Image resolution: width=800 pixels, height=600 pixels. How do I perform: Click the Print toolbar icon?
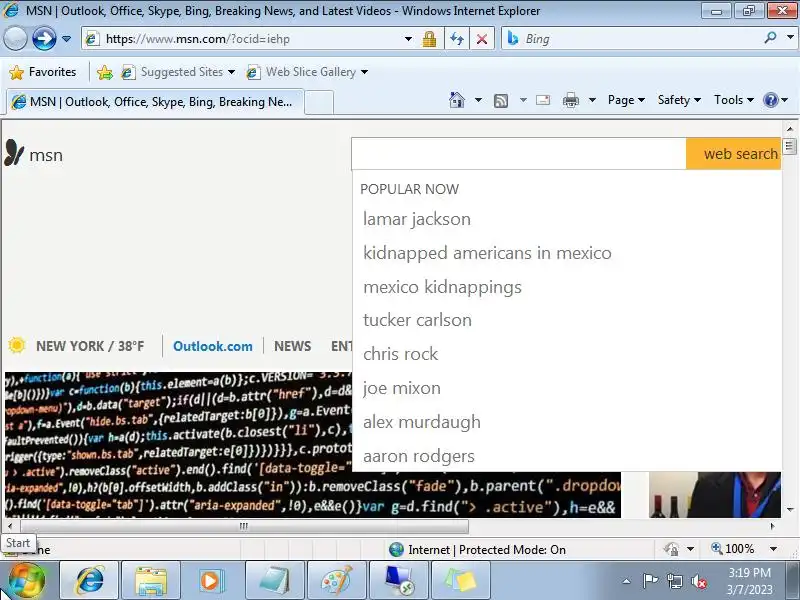[570, 100]
